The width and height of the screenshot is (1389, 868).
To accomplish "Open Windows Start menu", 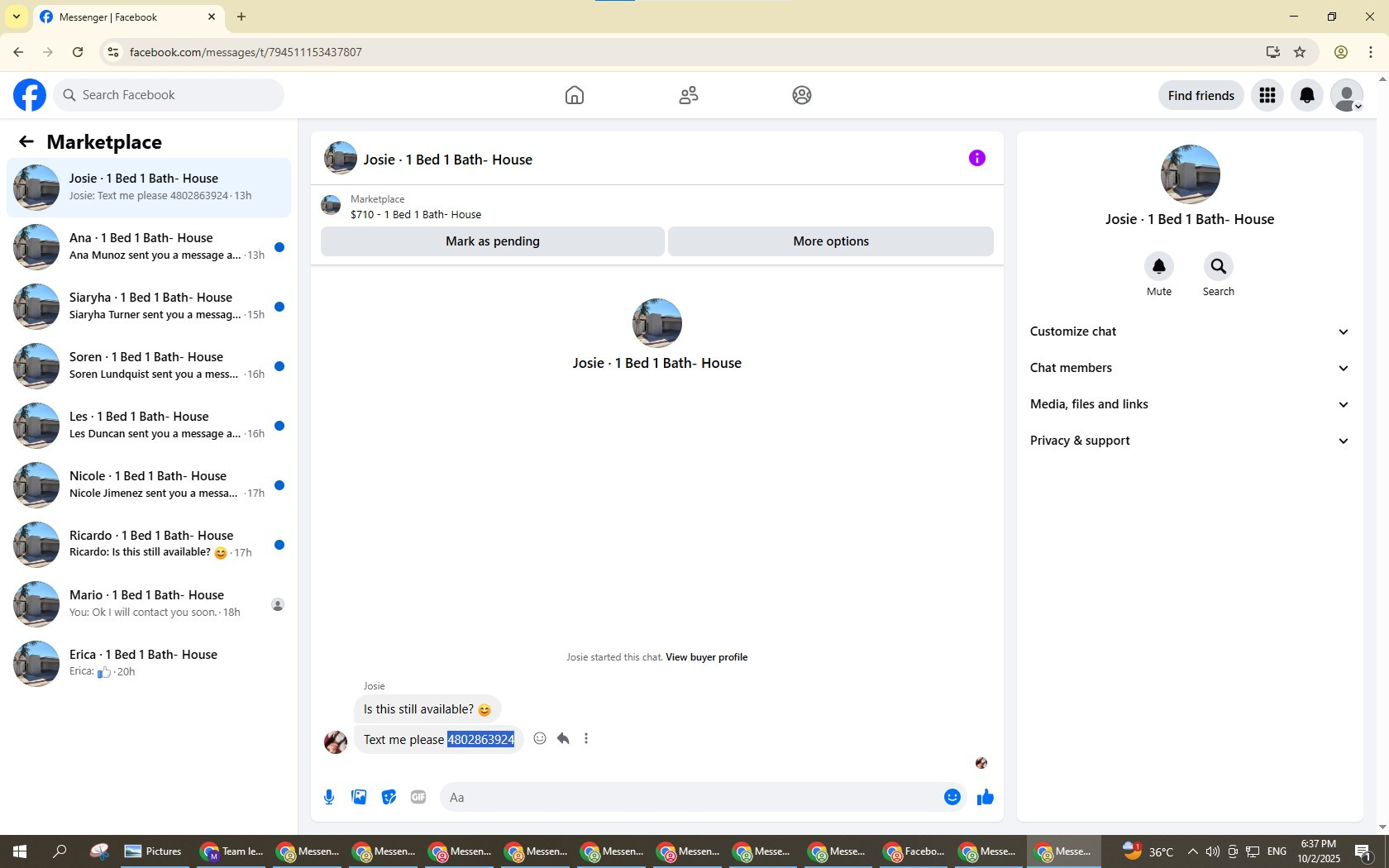I will click(x=20, y=851).
